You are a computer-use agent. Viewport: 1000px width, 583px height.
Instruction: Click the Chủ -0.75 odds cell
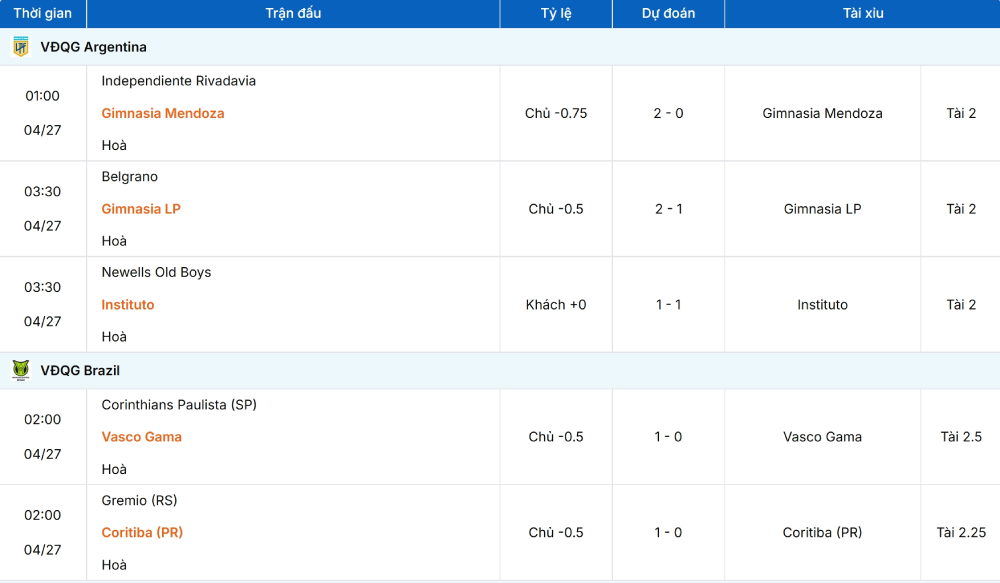[556, 113]
